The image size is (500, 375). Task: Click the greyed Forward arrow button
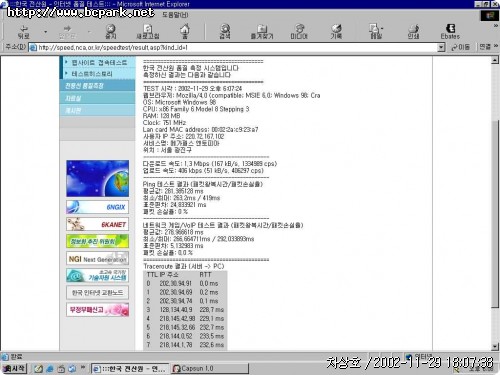coord(67,32)
